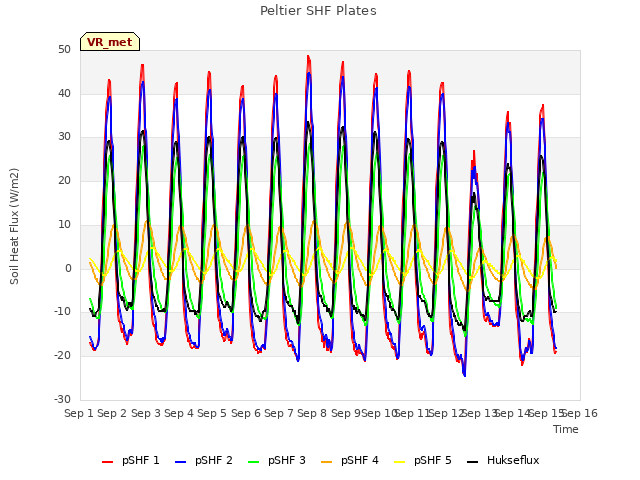Click the Sep 7 x-axis tick label
Image resolution: width=640 pixels, height=480 pixels.
[279, 413]
